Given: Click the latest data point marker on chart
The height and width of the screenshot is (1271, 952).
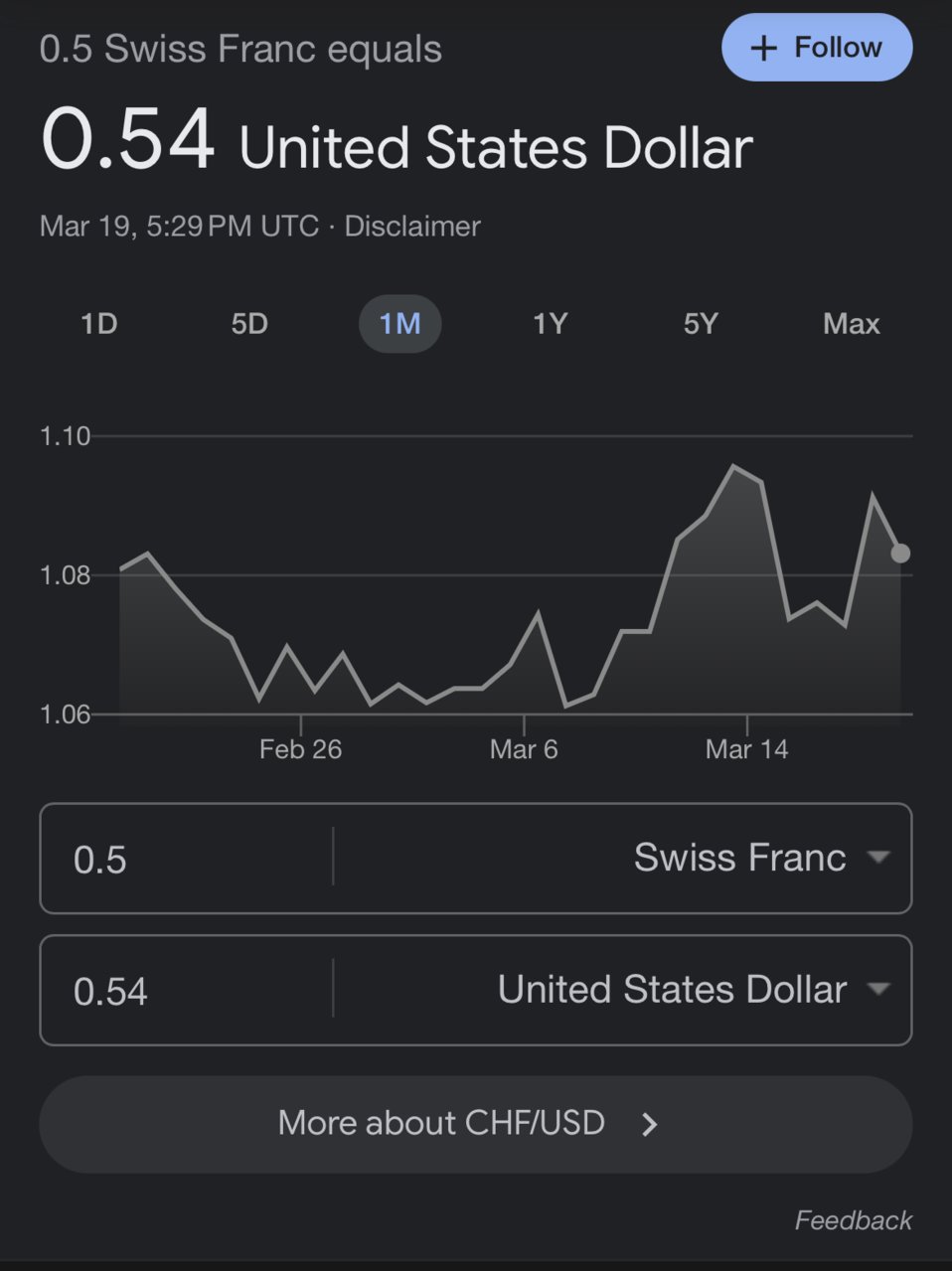Looking at the screenshot, I should [900, 554].
